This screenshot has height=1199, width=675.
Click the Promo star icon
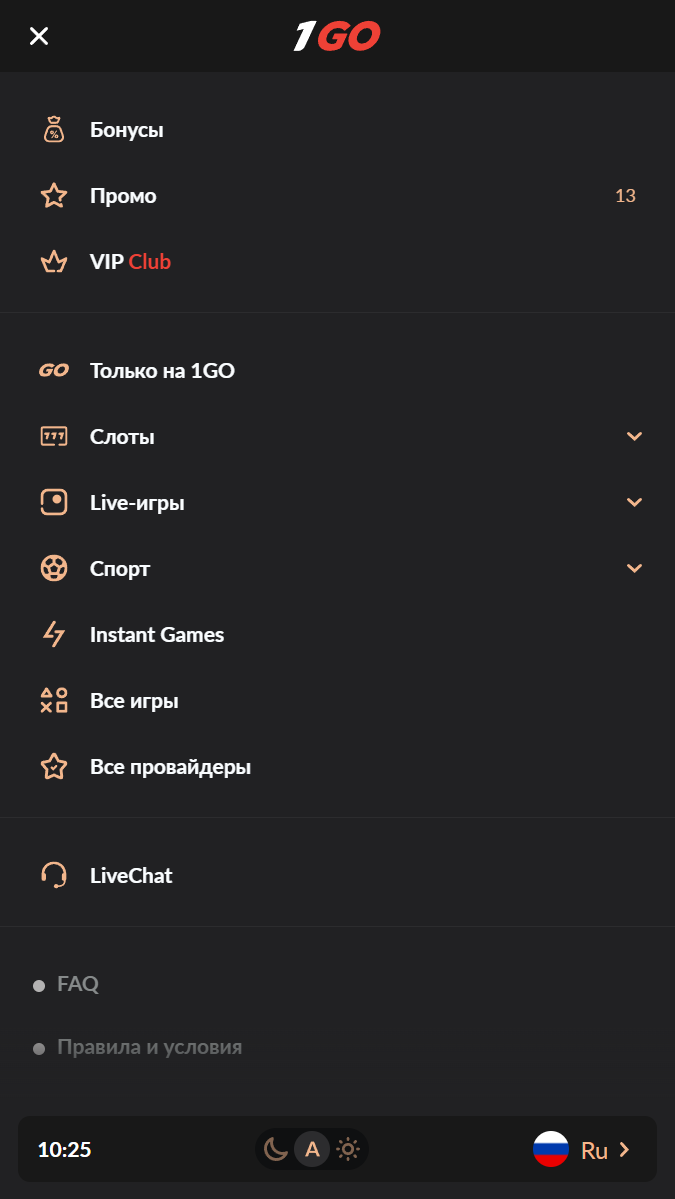tap(54, 196)
